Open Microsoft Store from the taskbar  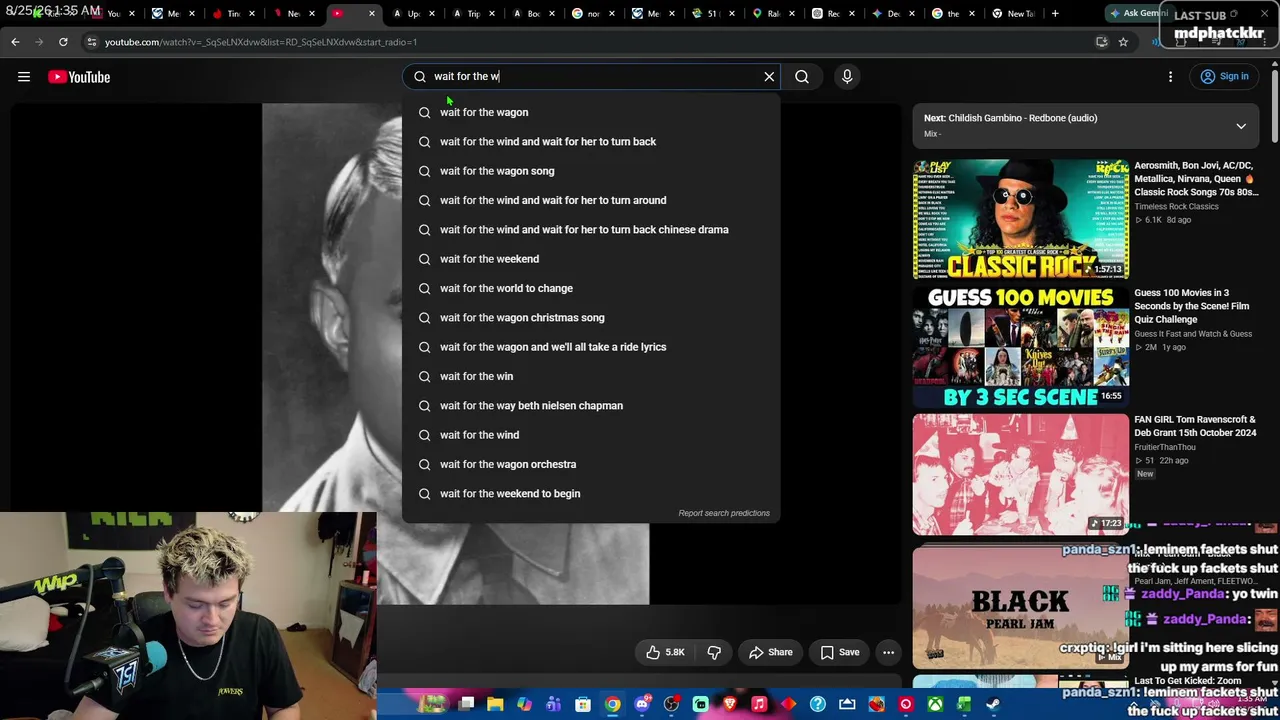tap(583, 704)
